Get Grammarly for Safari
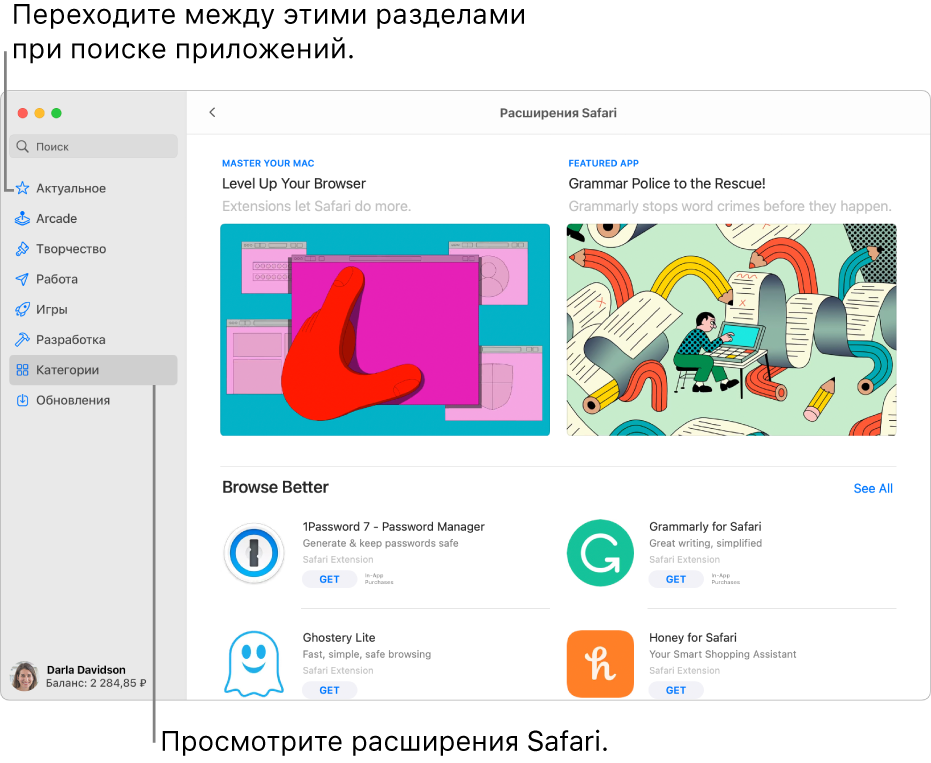 coord(676,579)
